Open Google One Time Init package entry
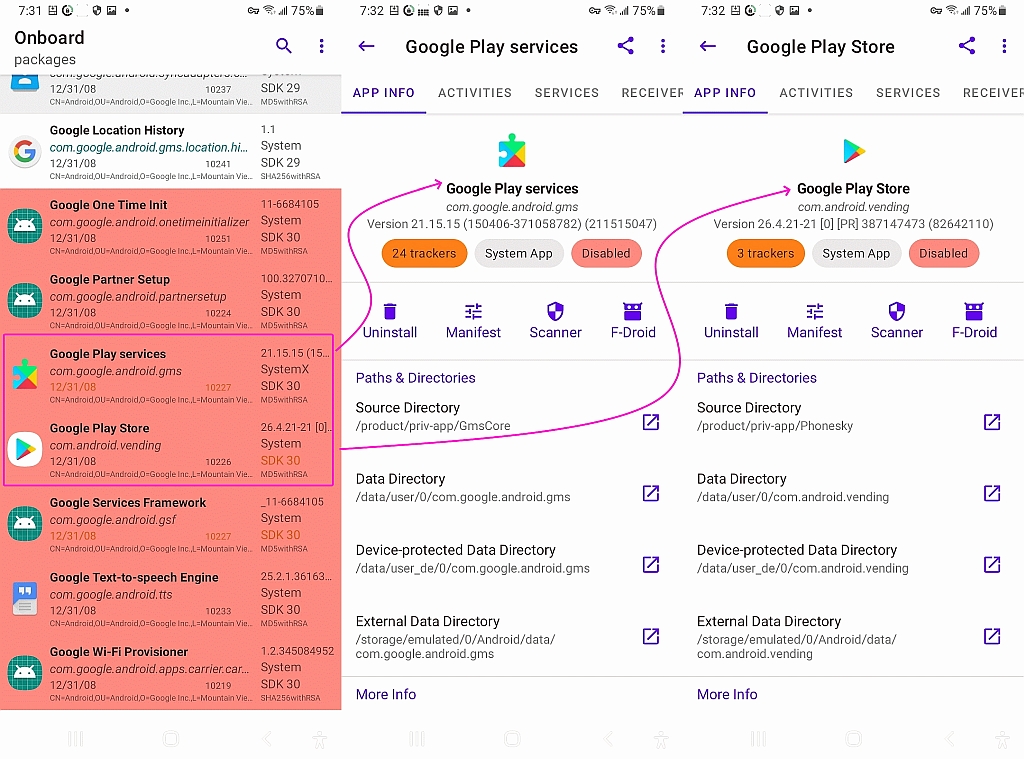1024x759 pixels. pos(170,227)
